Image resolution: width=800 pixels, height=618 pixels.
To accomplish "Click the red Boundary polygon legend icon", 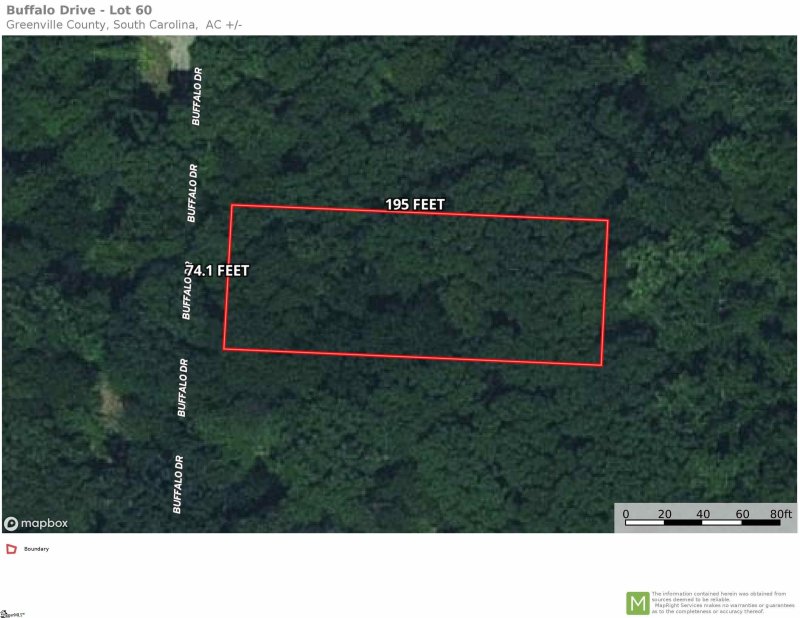I will (x=11, y=549).
